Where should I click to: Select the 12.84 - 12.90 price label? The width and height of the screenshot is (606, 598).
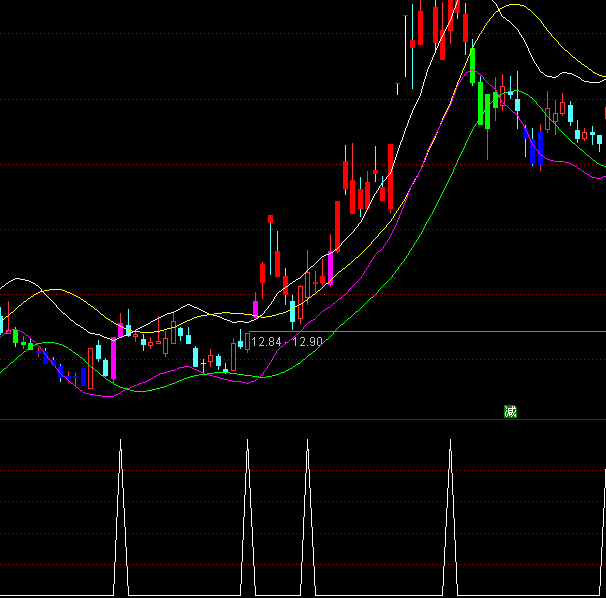click(x=286, y=342)
